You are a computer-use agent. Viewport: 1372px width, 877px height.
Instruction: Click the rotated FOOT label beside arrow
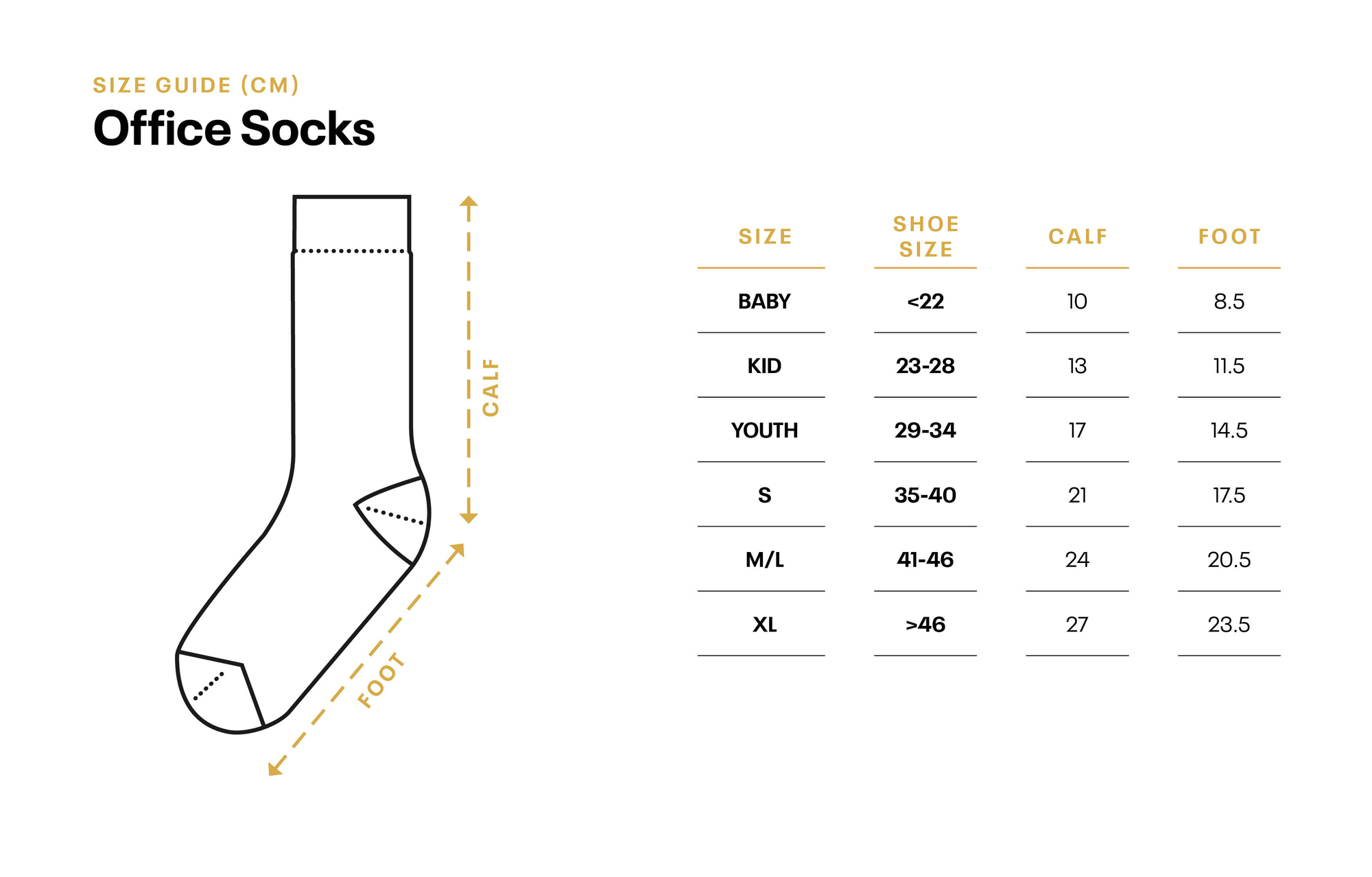pos(381,681)
